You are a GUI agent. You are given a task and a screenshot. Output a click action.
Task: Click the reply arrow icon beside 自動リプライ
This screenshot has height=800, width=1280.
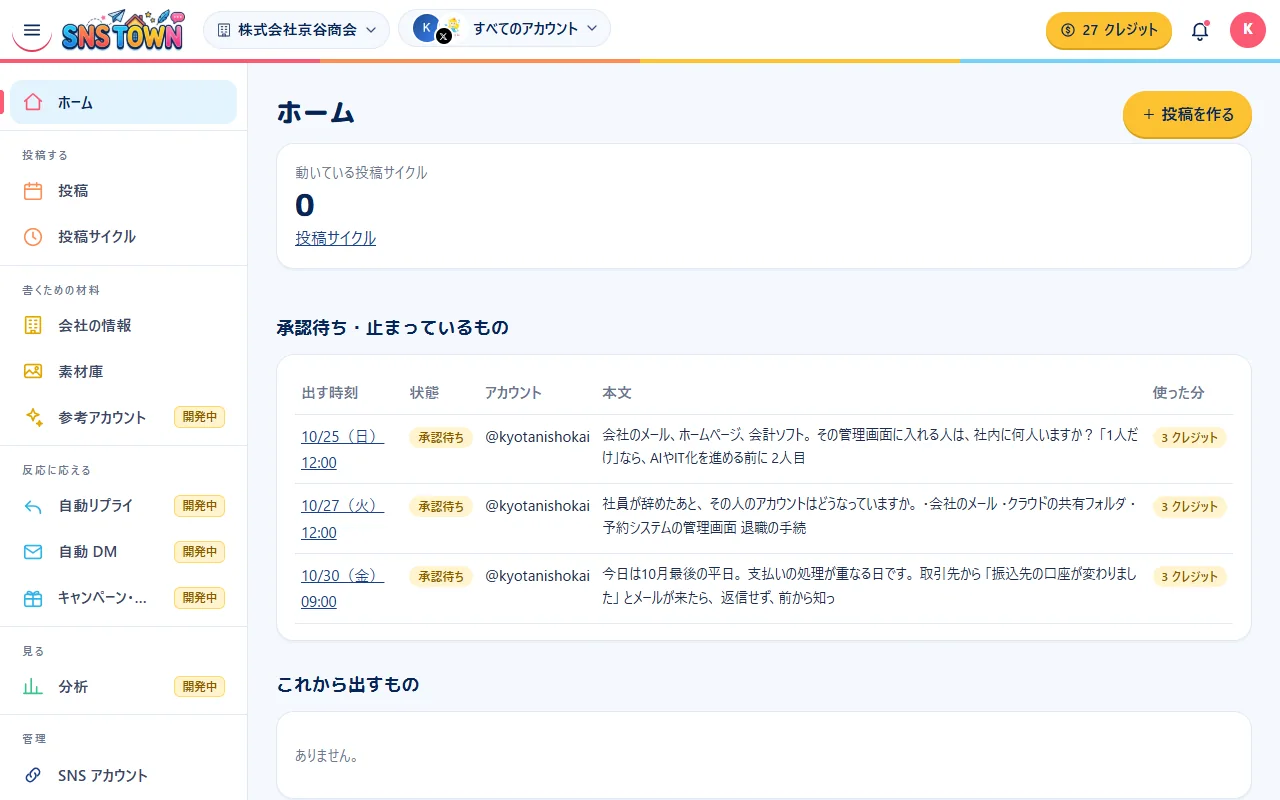click(x=33, y=506)
